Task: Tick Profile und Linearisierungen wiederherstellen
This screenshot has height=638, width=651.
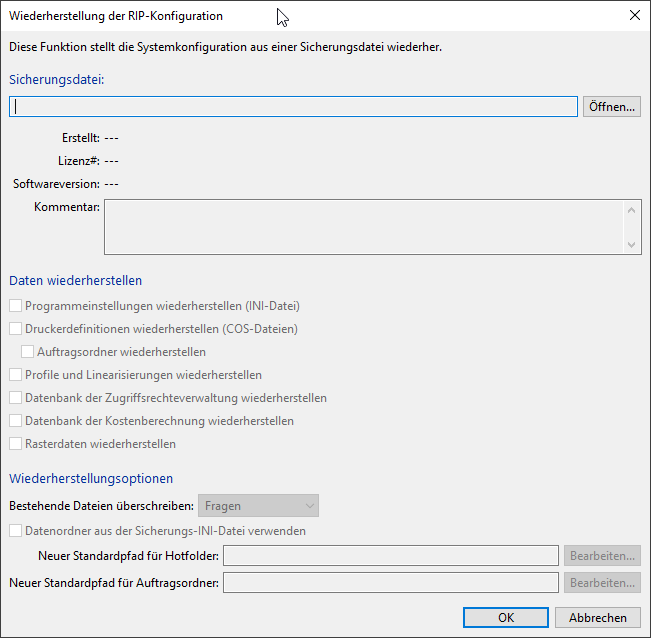Action: tap(15, 375)
